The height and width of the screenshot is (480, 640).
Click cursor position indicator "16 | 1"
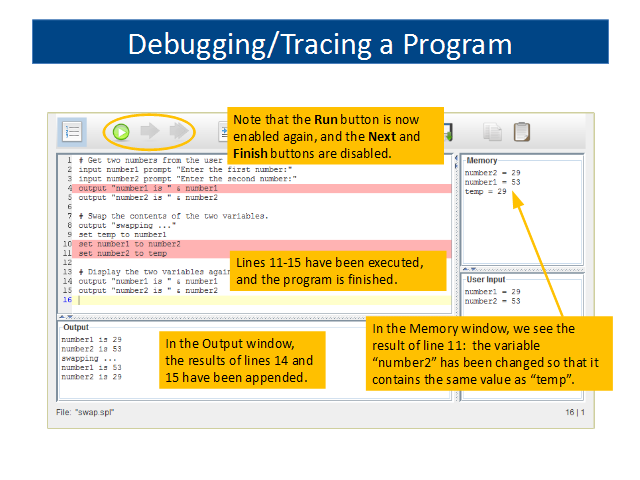coord(575,412)
